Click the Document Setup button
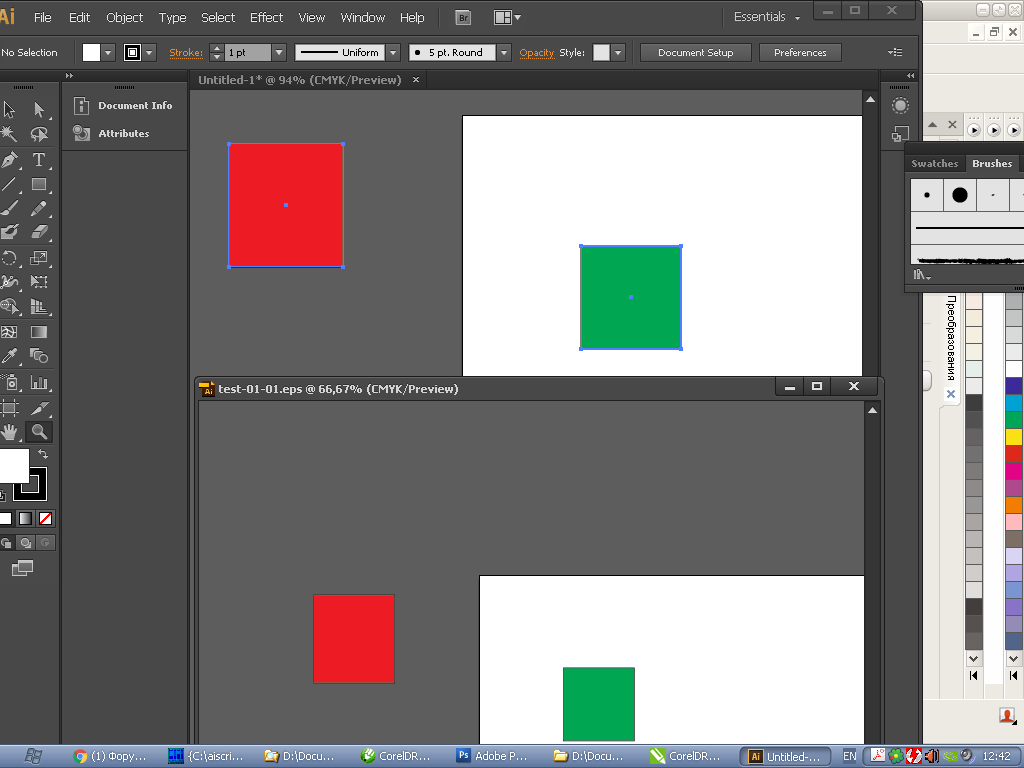 point(695,53)
